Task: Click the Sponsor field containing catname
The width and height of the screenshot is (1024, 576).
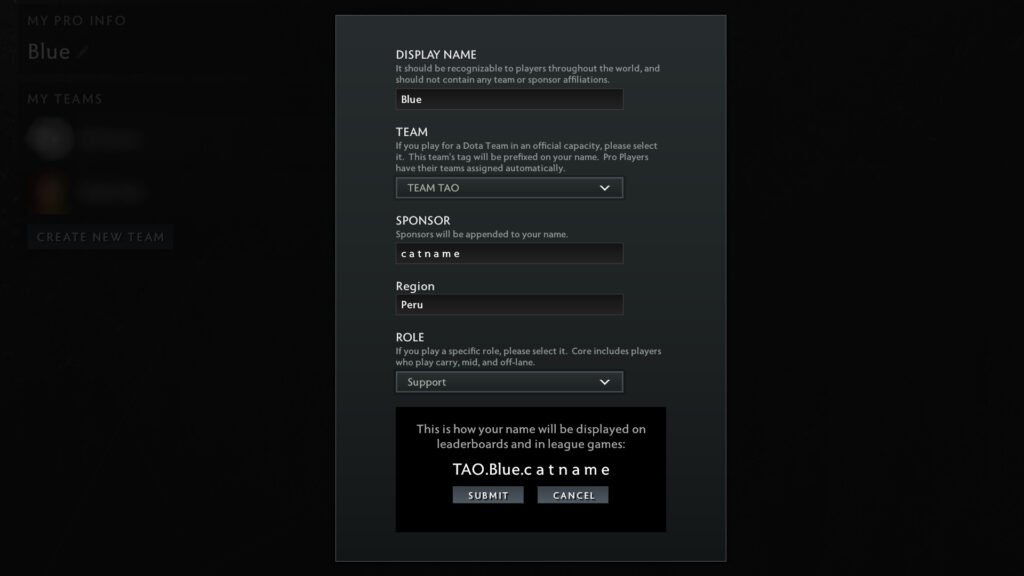Action: click(509, 253)
